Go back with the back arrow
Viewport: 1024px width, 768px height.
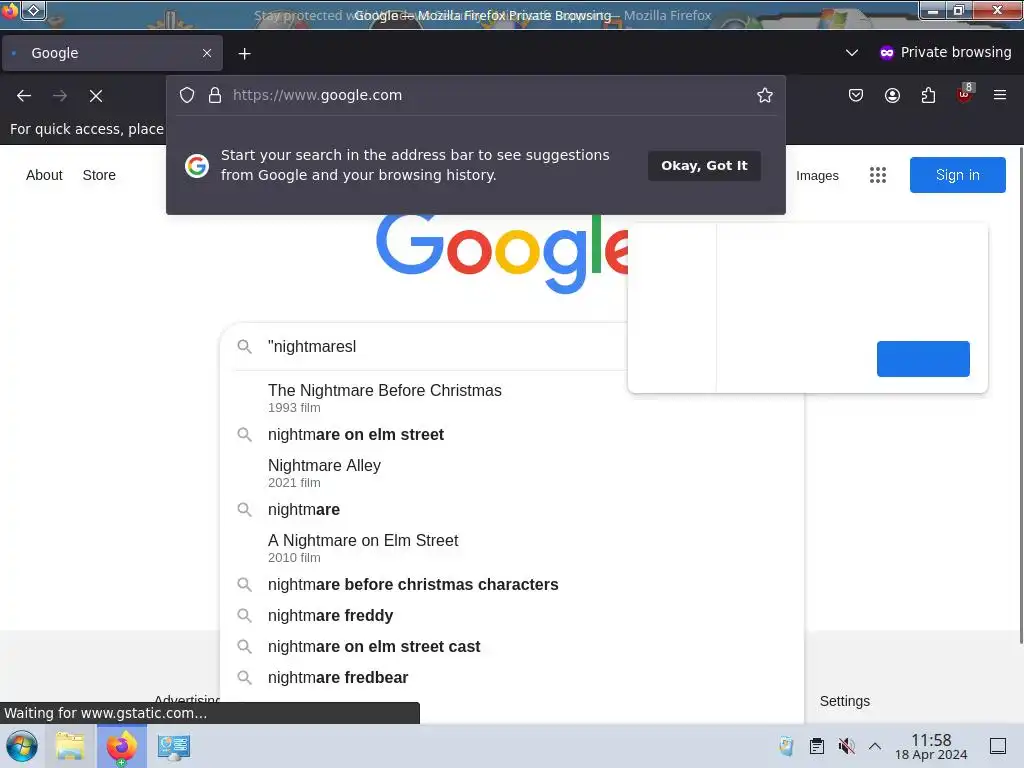[x=24, y=96]
